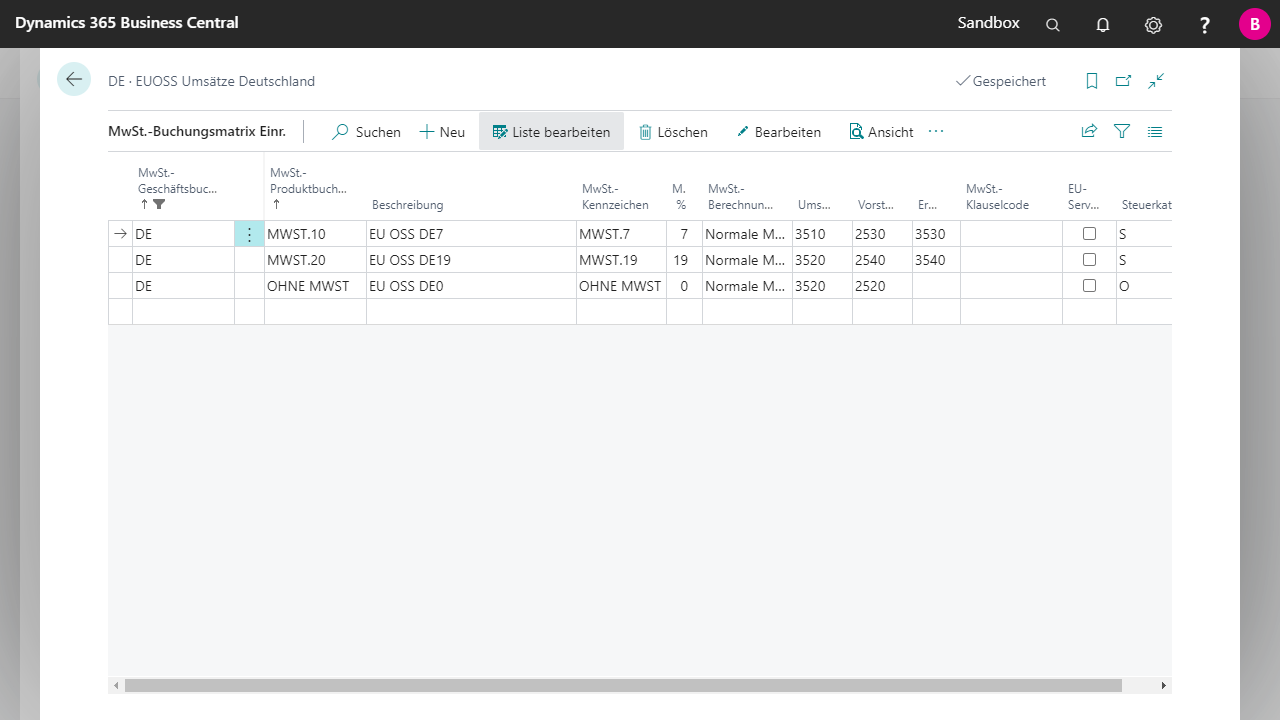Open the settings gear
This screenshot has width=1280, height=720.
(x=1153, y=25)
